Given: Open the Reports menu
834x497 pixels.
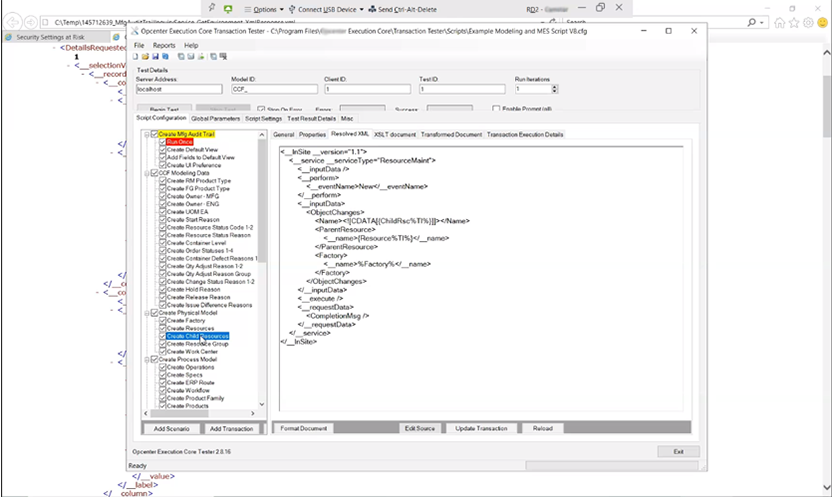Looking at the screenshot, I should tap(164, 45).
